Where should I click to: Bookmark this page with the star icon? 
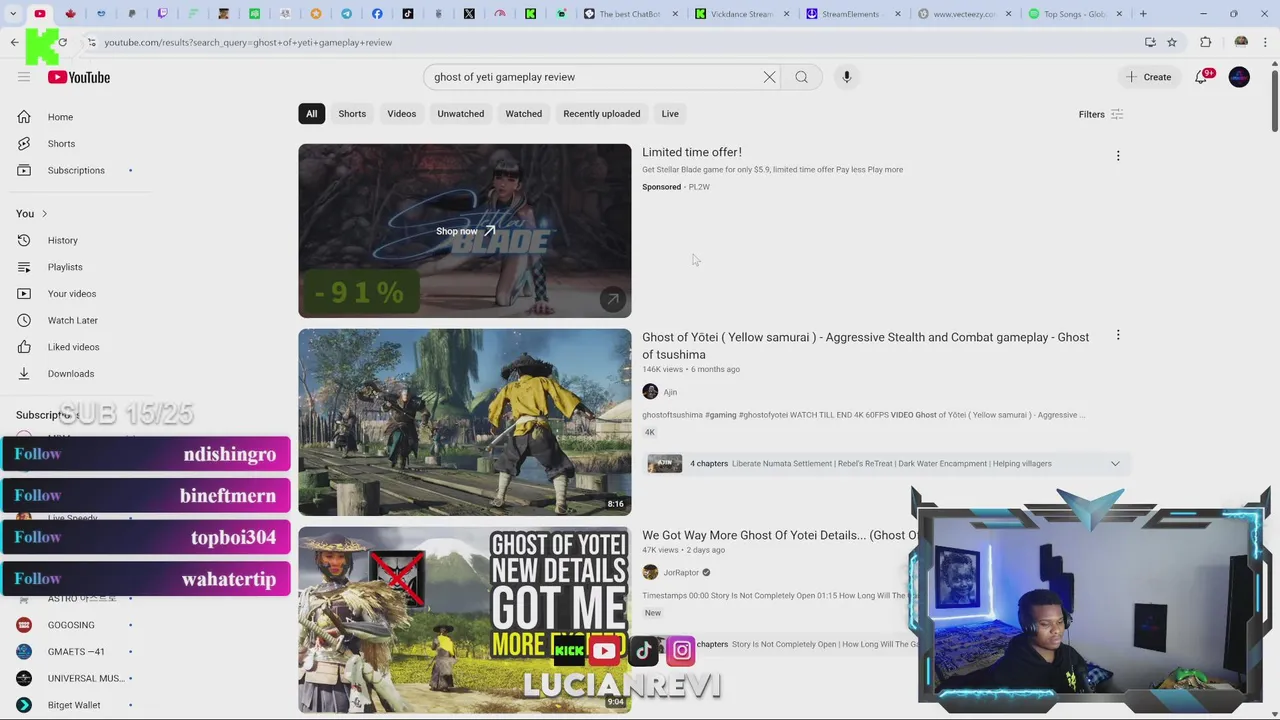pyautogui.click(x=1172, y=42)
